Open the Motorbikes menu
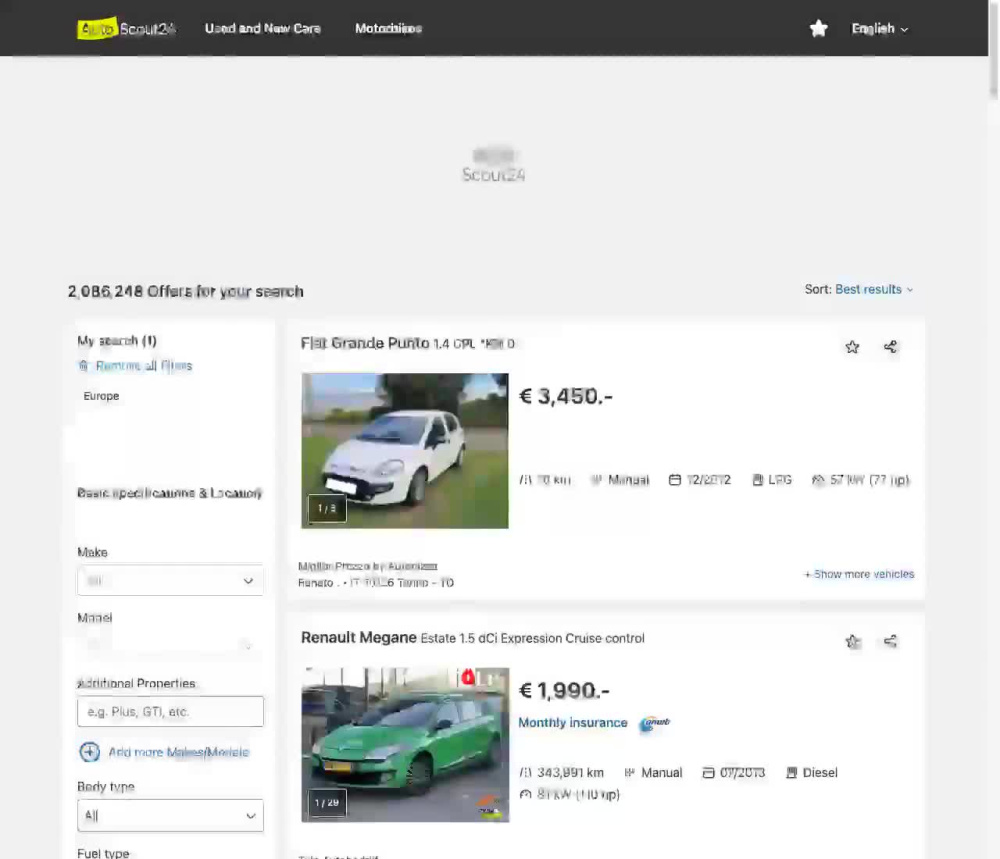 tap(388, 29)
